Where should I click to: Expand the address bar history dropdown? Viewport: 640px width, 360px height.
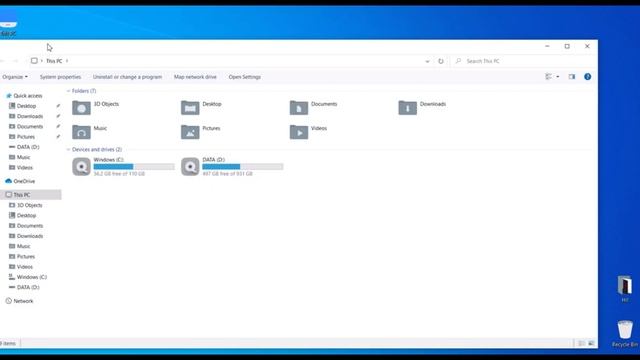pos(427,61)
